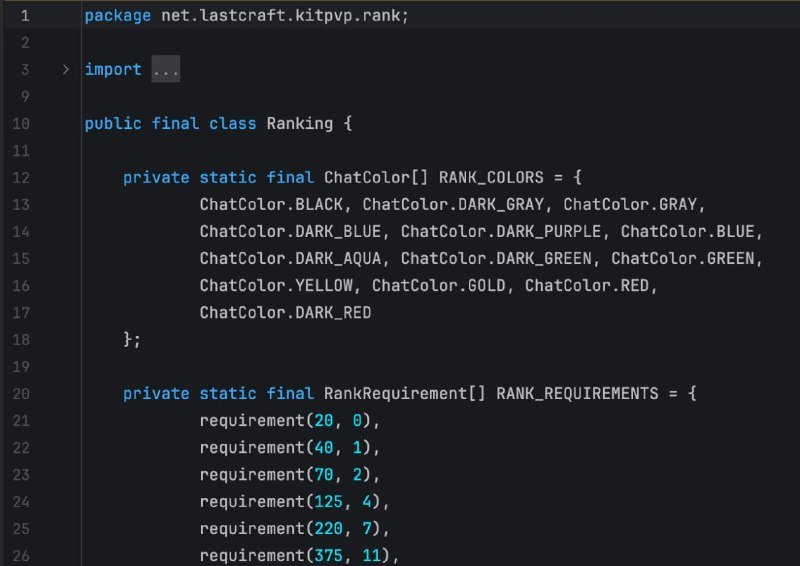This screenshot has width=800, height=566.
Task: Click the 'class' keyword on line 10
Action: [x=233, y=124]
